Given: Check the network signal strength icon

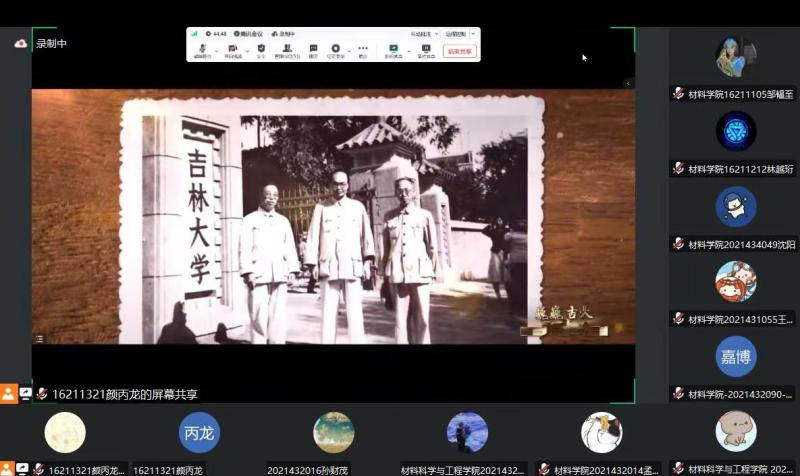Looking at the screenshot, I should [x=194, y=33].
